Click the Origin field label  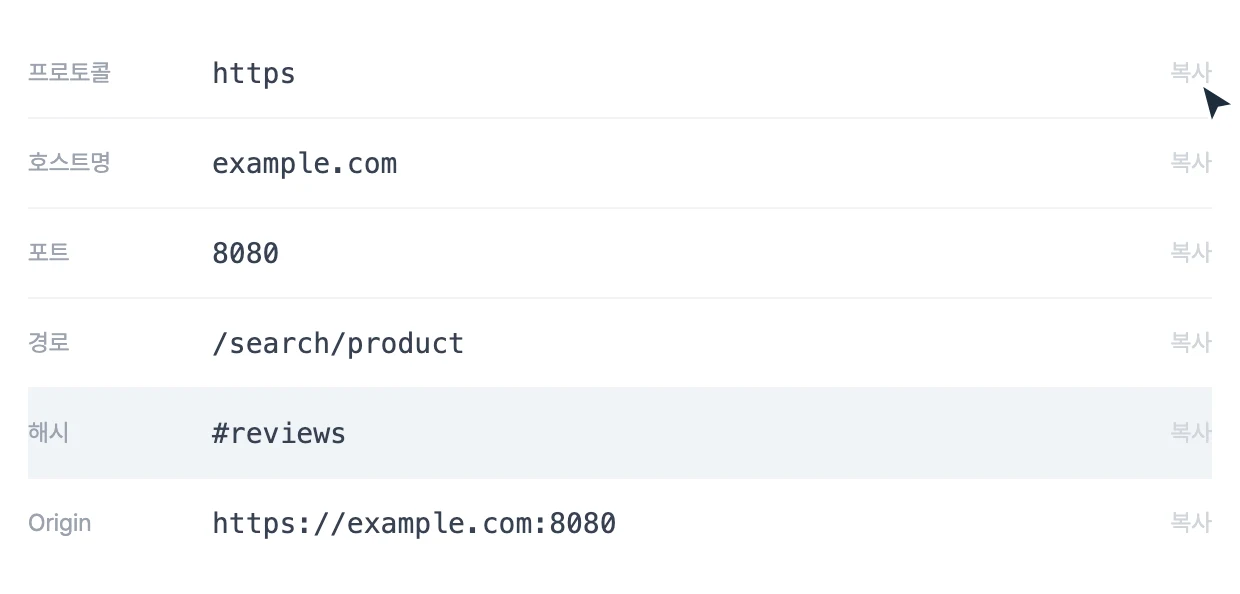pos(60,523)
